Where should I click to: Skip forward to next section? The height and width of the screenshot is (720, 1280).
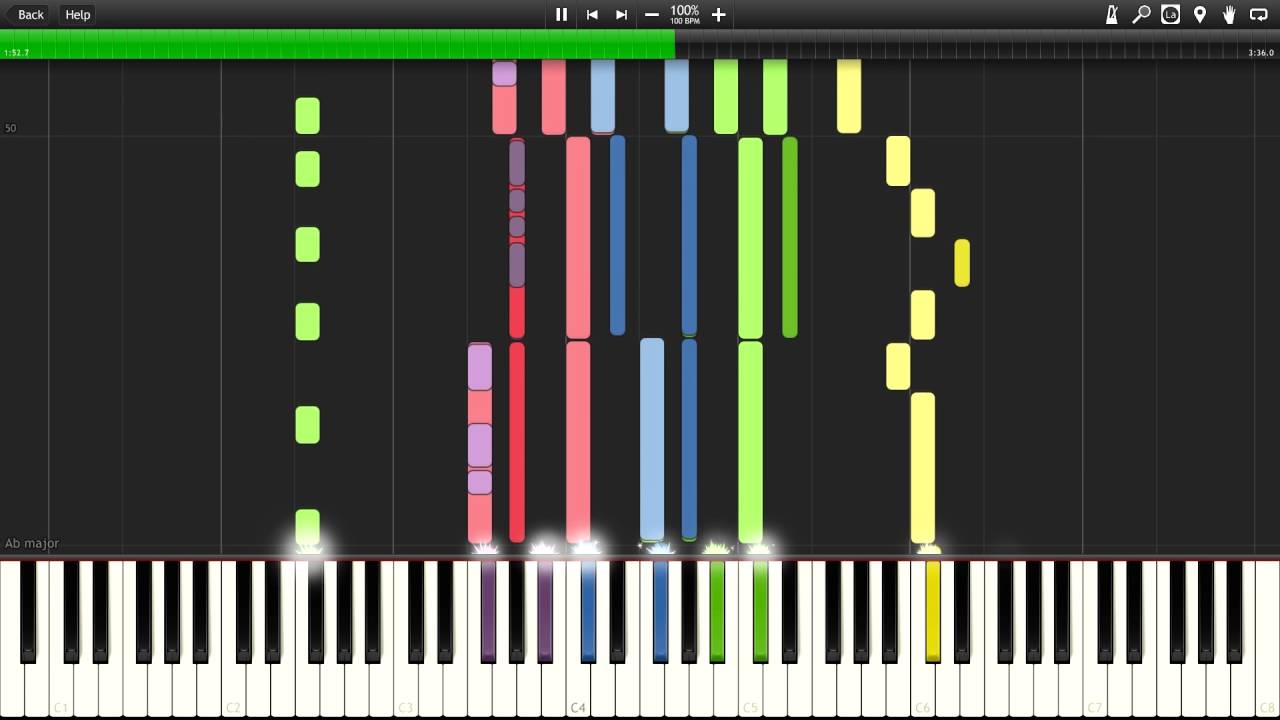[621, 14]
